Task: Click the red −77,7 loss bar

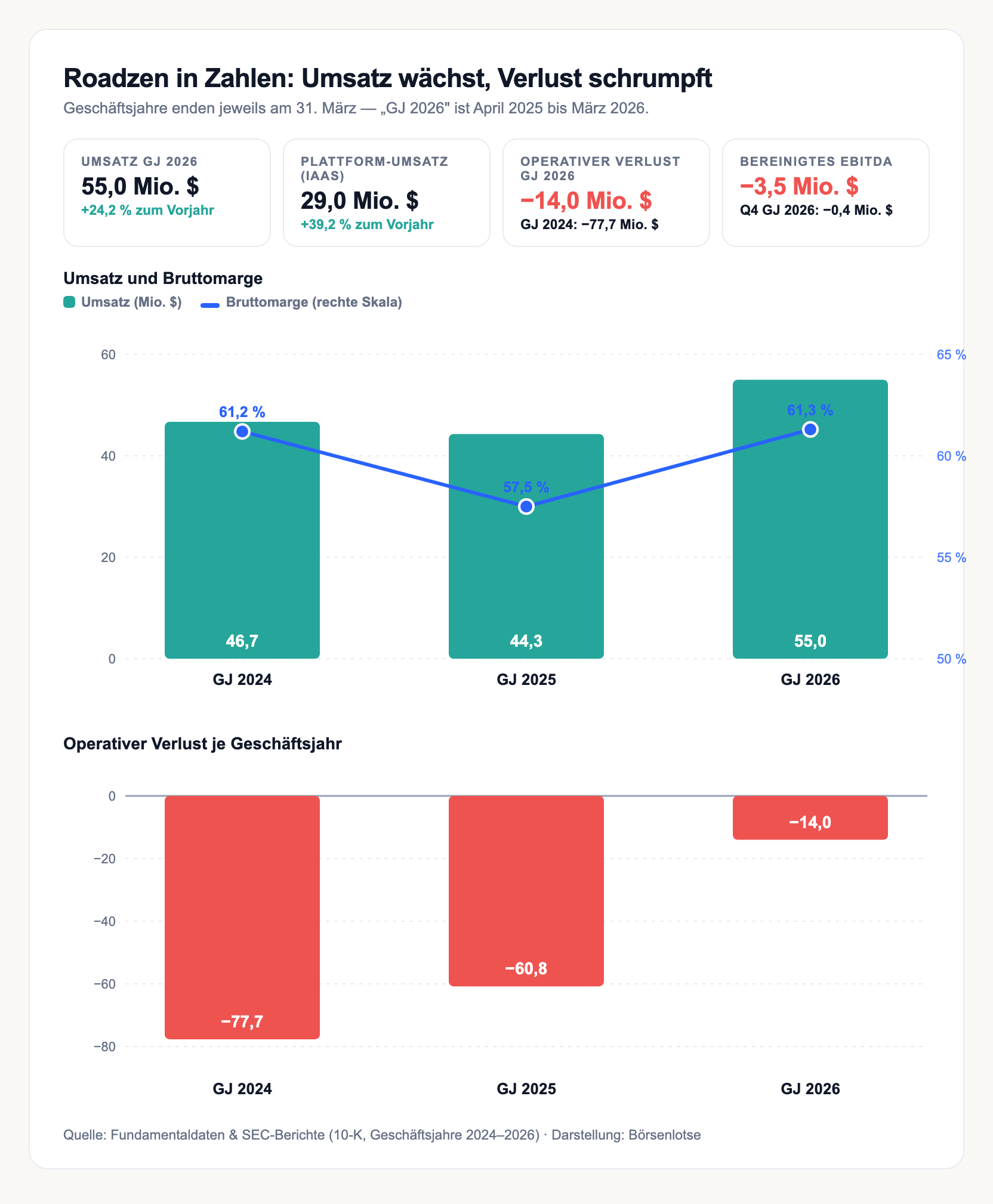Action: coord(242,917)
